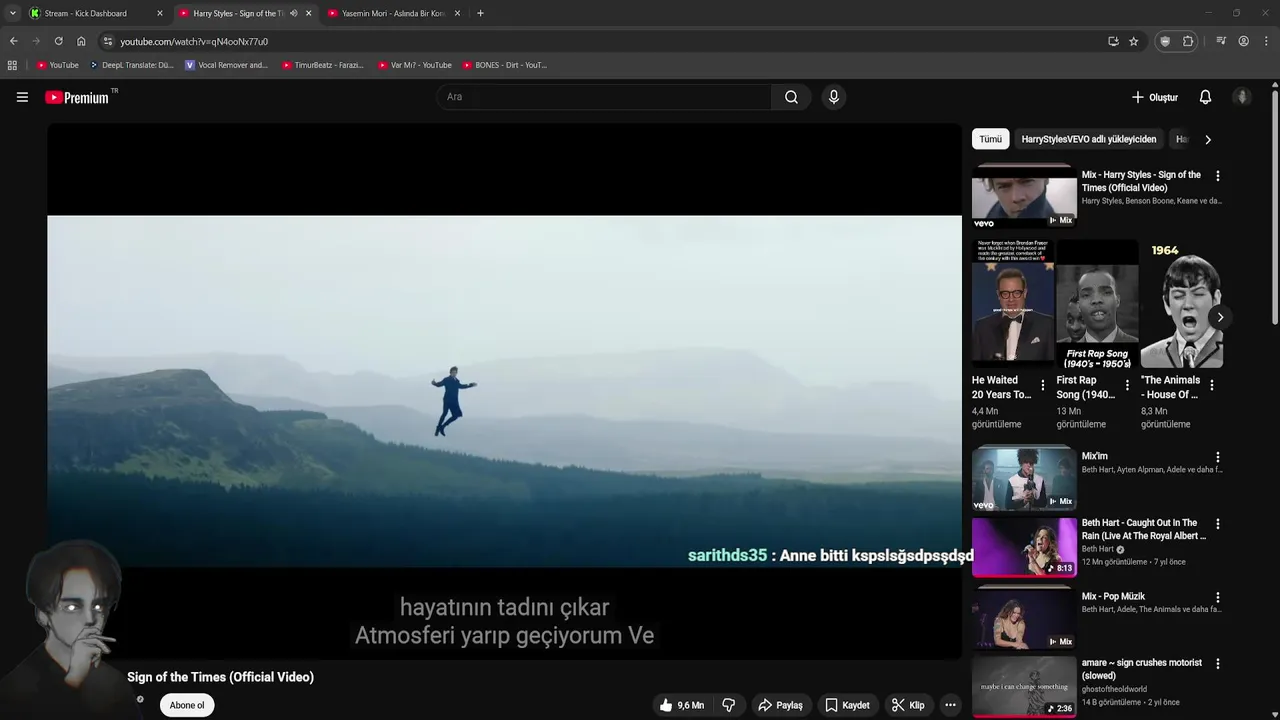The width and height of the screenshot is (1280, 720).
Task: Open DeepL Translate bookmark
Action: click(x=131, y=65)
